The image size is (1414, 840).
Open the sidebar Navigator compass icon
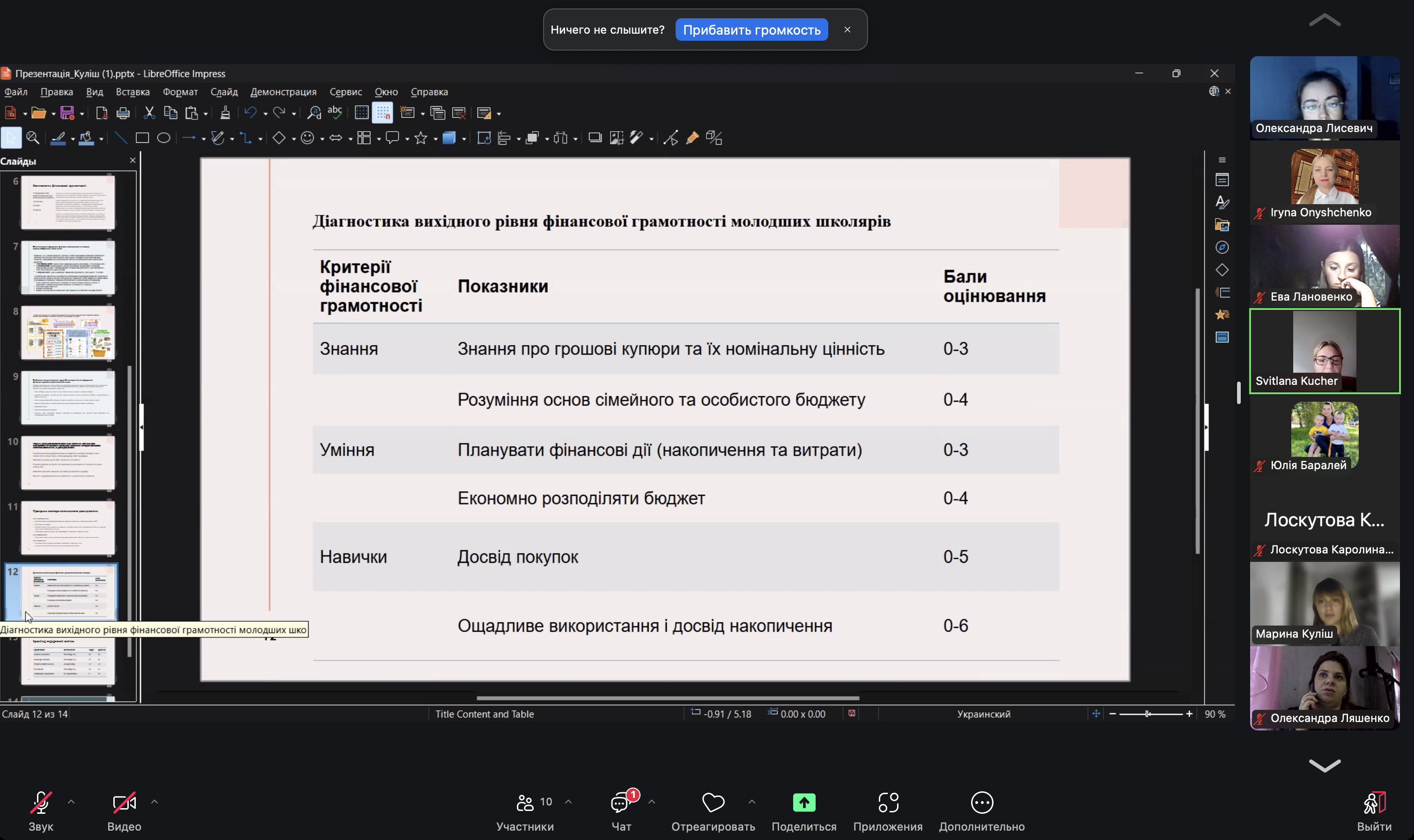pos(1222,247)
